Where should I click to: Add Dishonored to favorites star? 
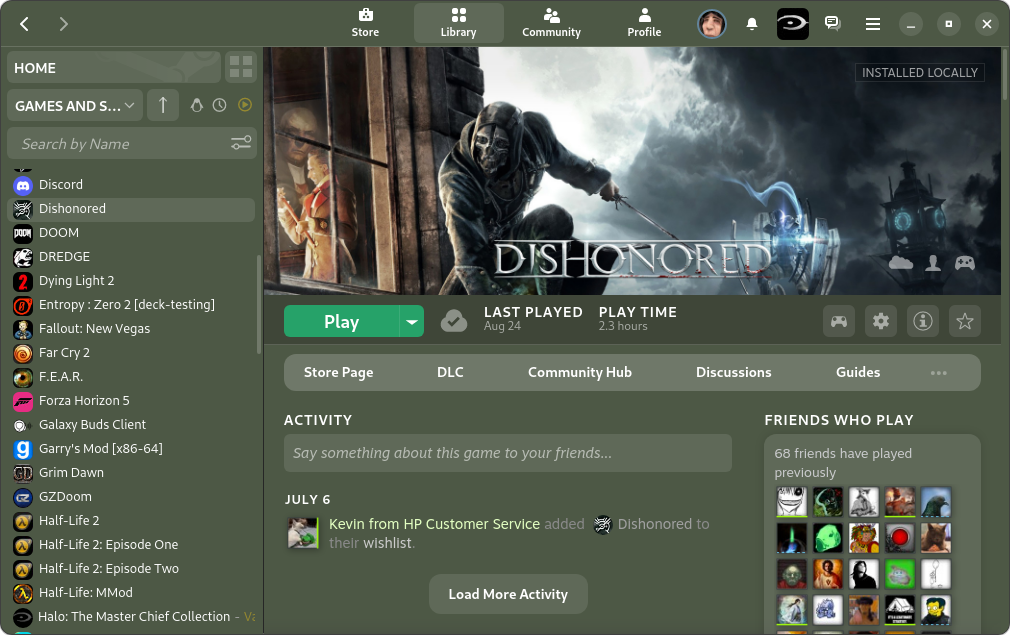tap(964, 321)
